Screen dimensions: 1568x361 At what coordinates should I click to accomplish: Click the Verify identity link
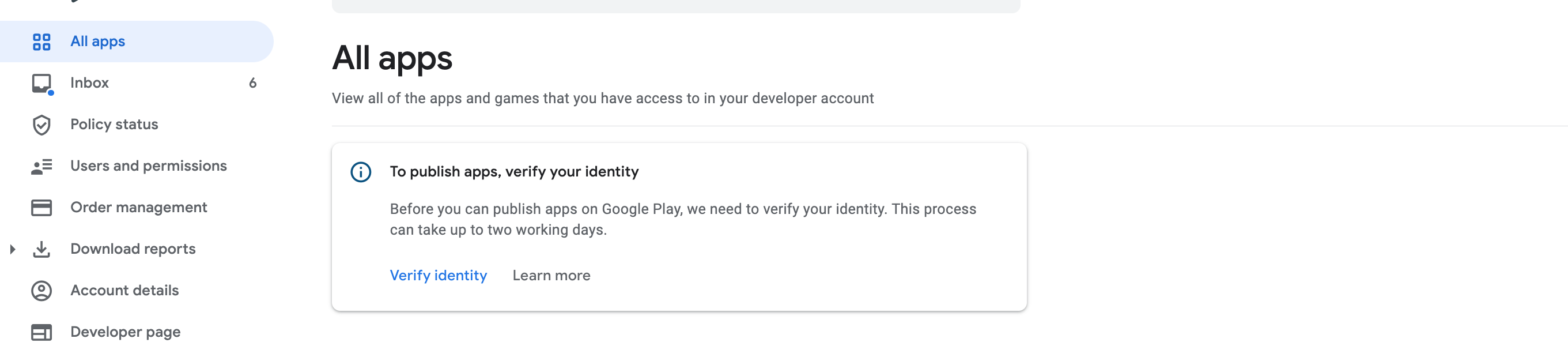pos(439,275)
